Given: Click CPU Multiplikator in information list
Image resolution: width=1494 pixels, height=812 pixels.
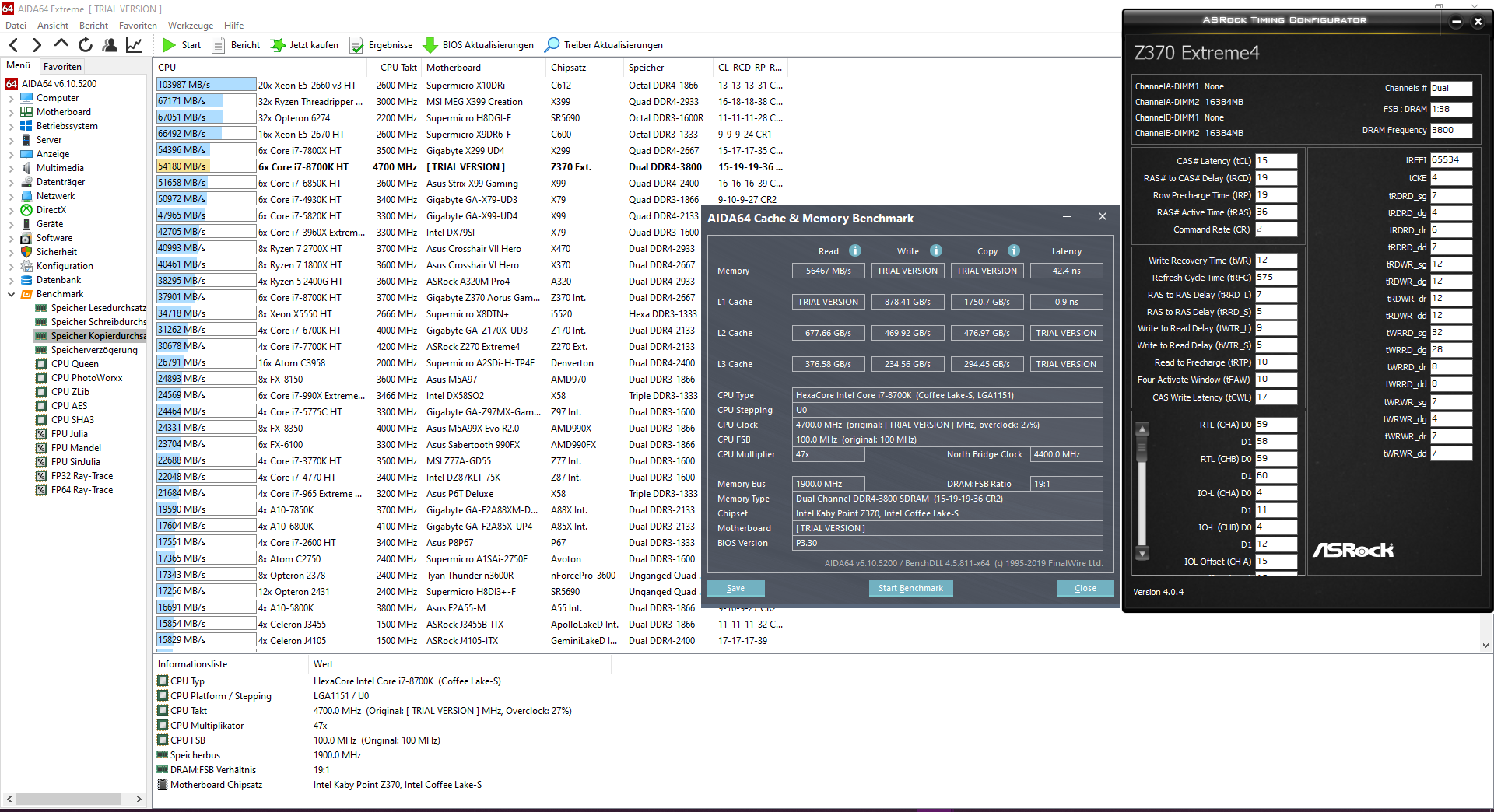Looking at the screenshot, I should [207, 726].
